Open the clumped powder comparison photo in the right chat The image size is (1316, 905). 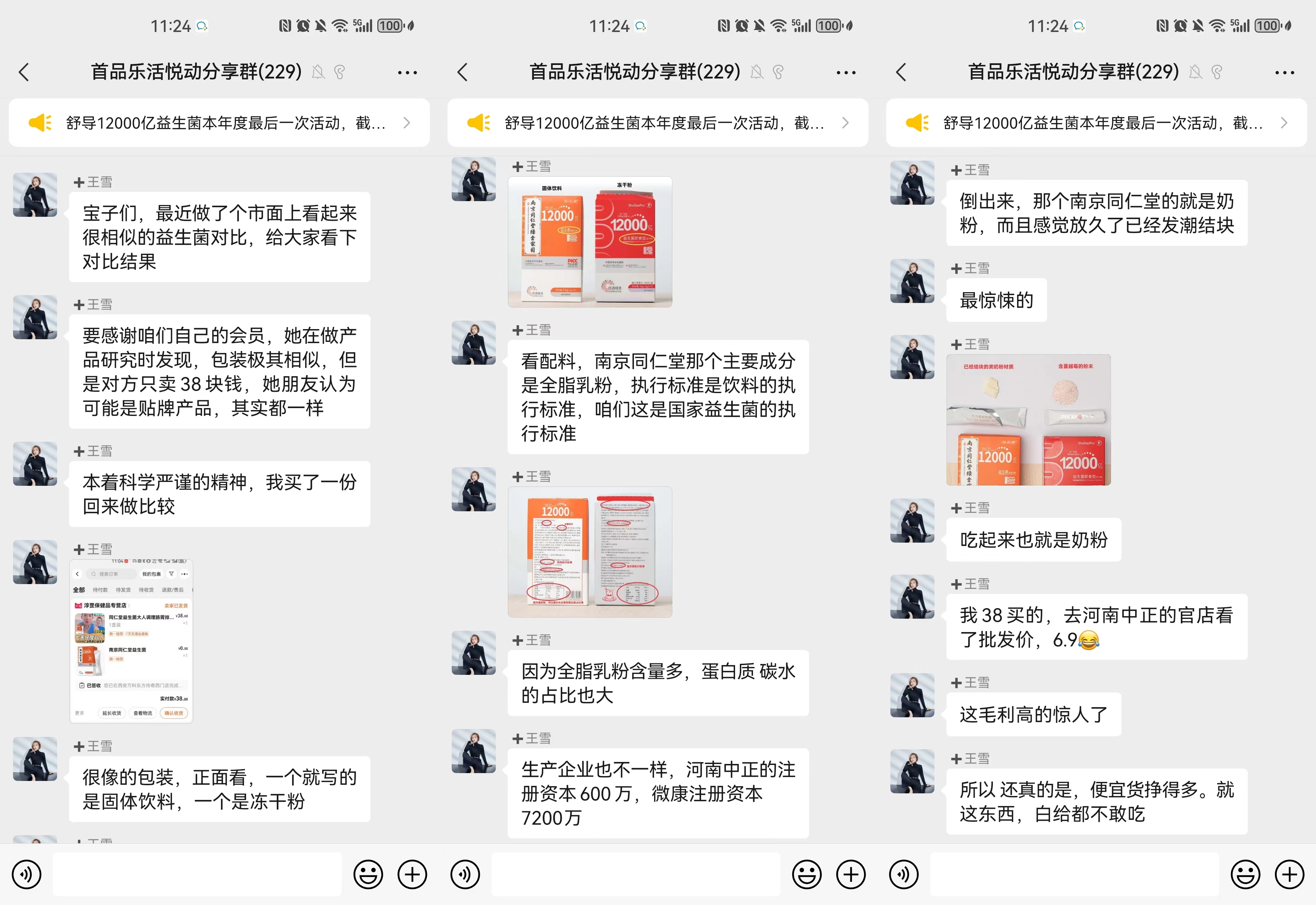[x=1028, y=420]
